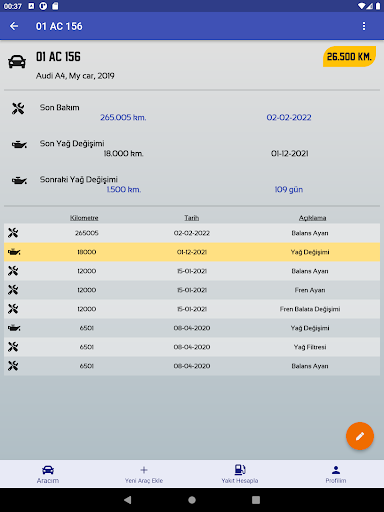Viewport: 384px width, 512px height.
Task: Tap the Android home navigation button
Action: pos(192,500)
